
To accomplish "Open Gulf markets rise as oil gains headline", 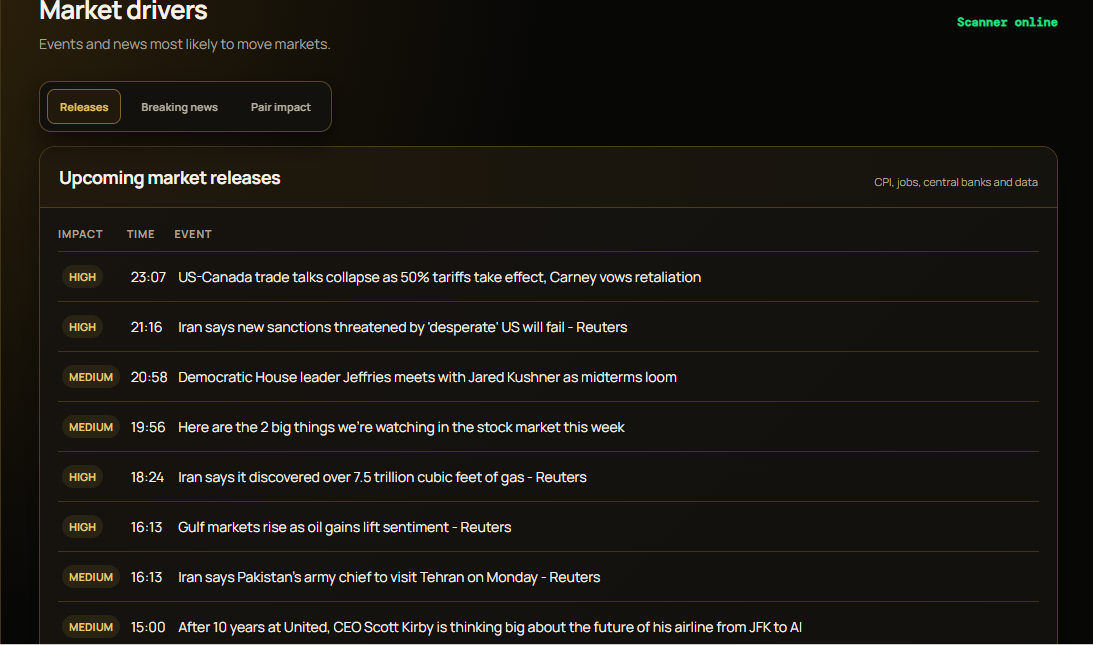I will (344, 527).
